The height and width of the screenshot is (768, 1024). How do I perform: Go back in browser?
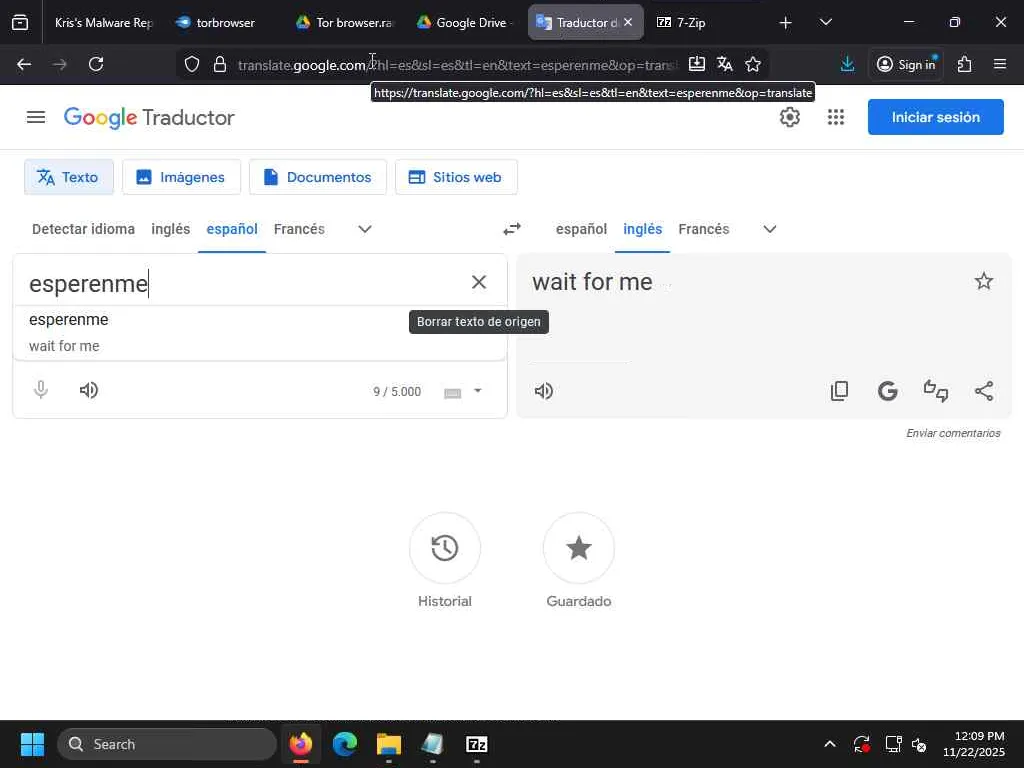pyautogui.click(x=24, y=64)
